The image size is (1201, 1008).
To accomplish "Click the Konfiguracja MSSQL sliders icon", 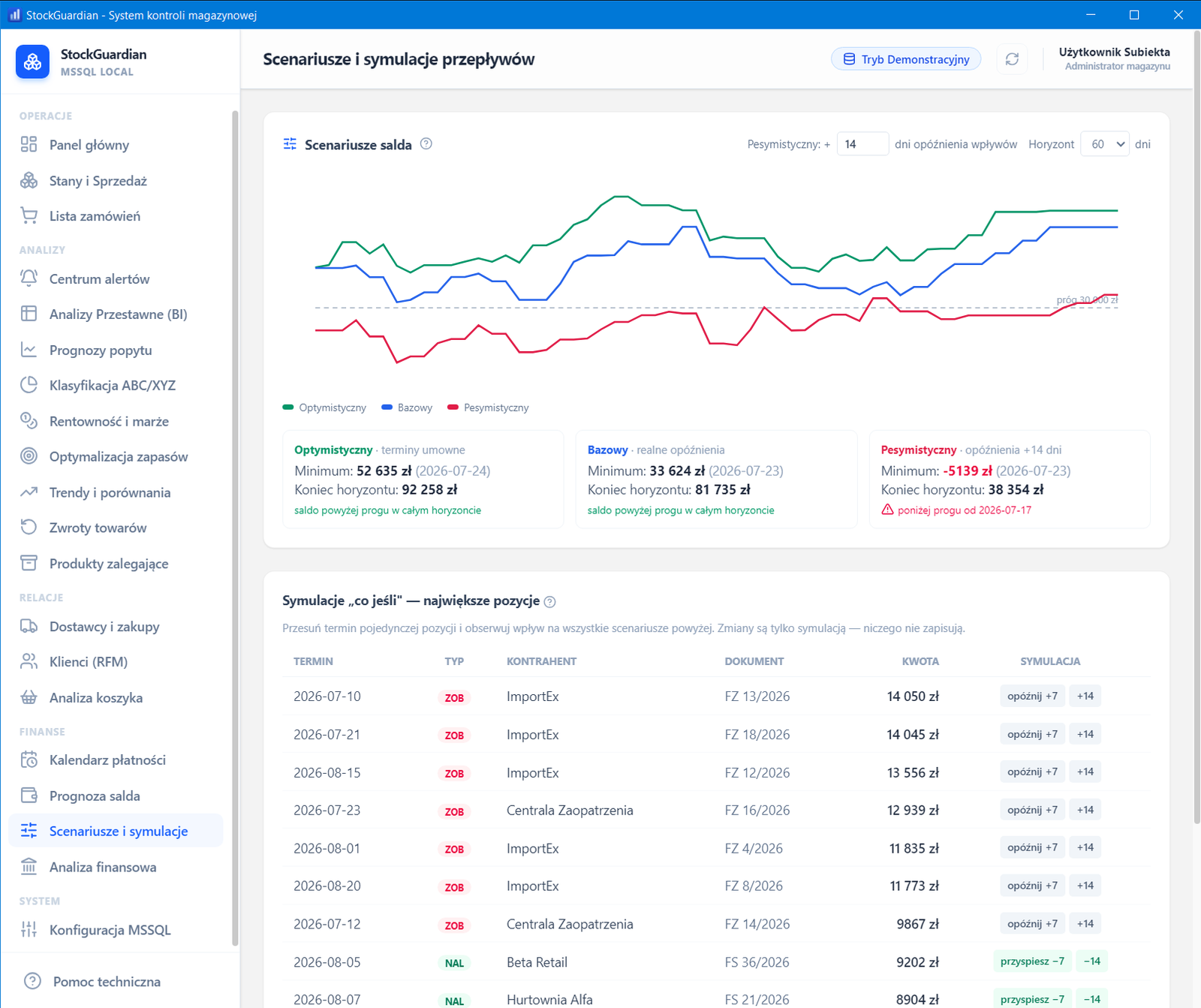I will 29,929.
